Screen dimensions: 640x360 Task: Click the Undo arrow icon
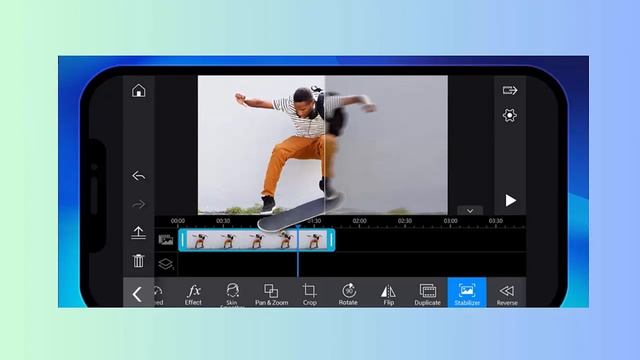point(139,176)
